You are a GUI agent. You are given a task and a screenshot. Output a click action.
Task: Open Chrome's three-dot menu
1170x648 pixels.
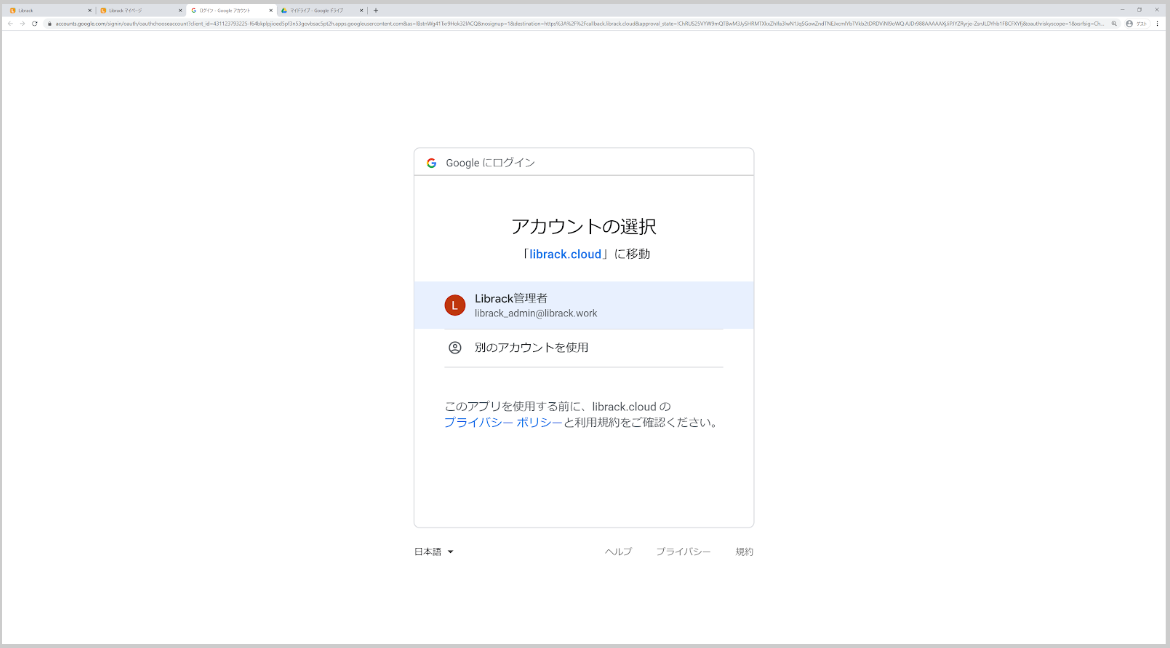(1157, 24)
